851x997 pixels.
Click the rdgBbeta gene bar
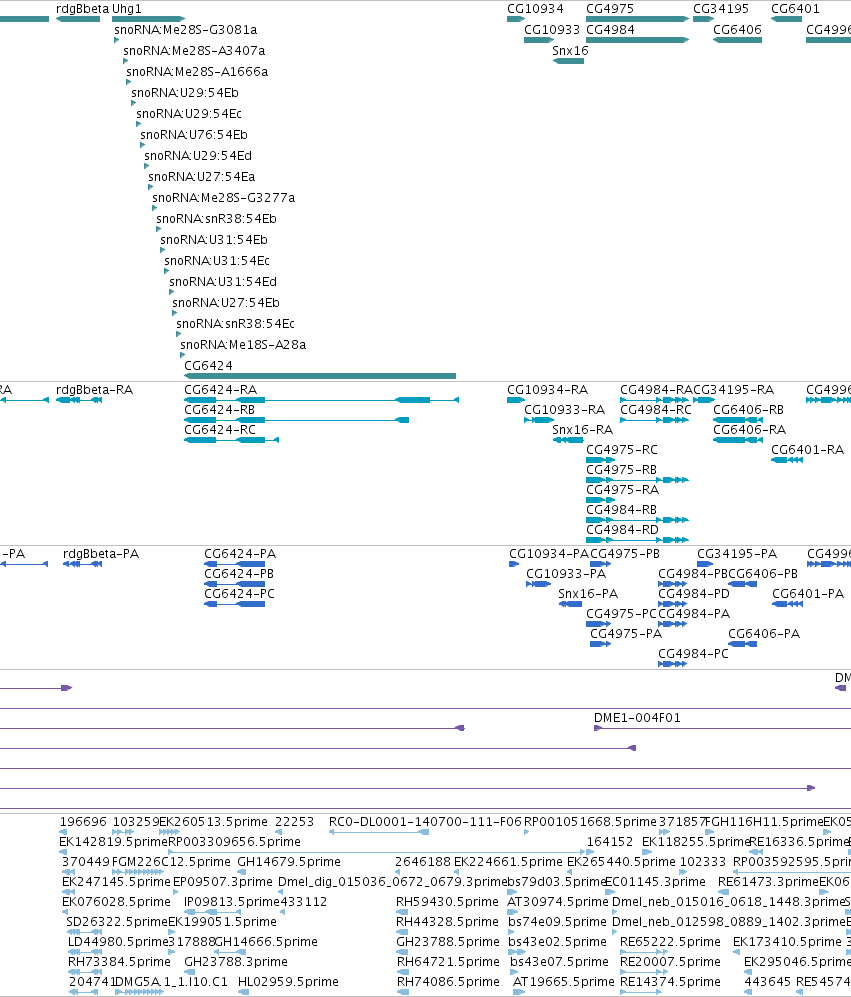point(78,19)
